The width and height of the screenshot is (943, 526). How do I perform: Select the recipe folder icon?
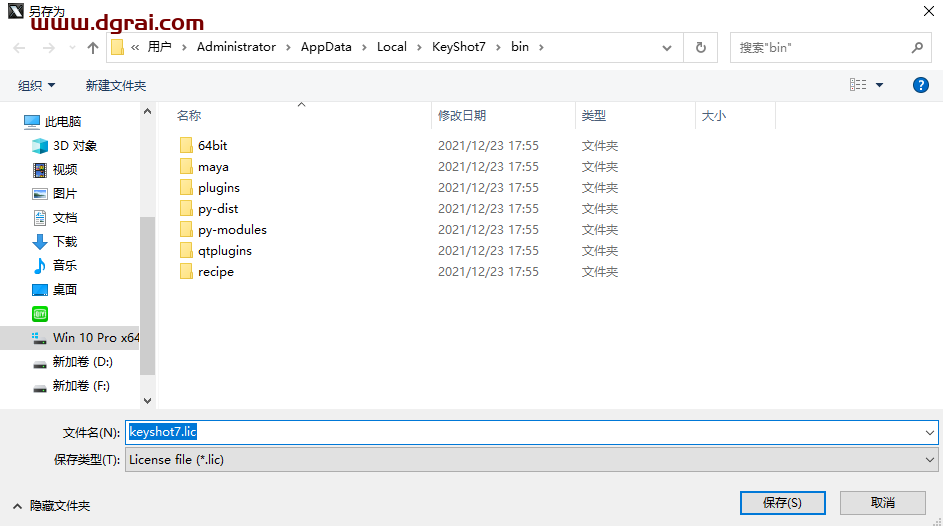pyautogui.click(x=186, y=271)
